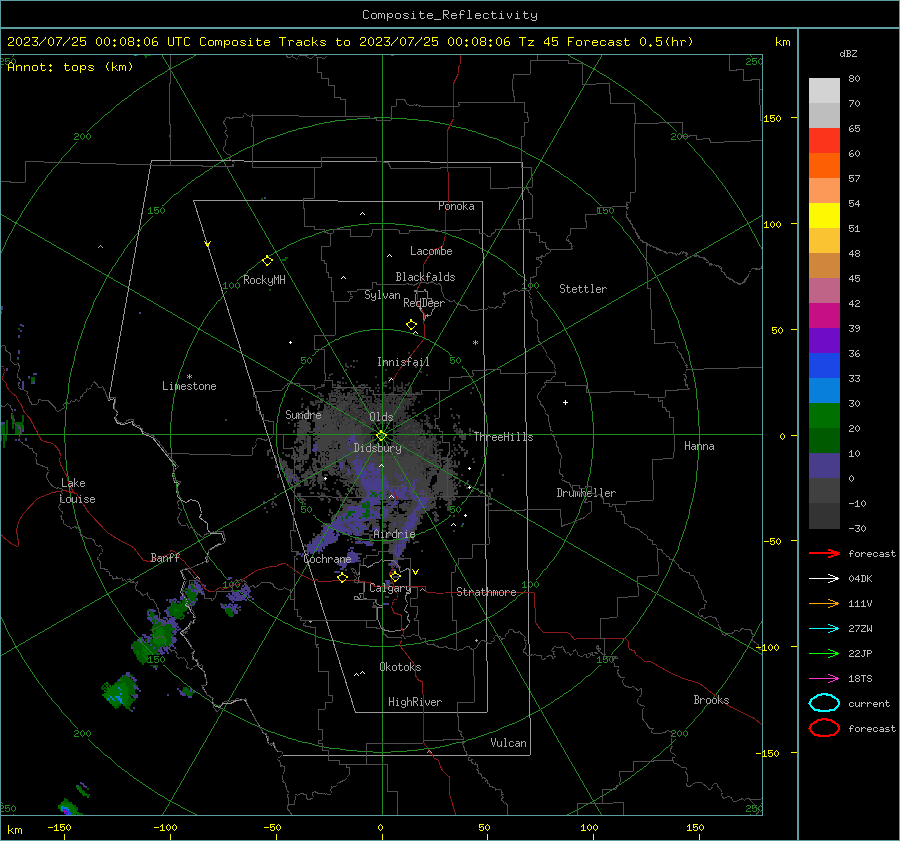Select the light grey 70–80 dBZ swatch
Screen dimensions: 900x841
[x=824, y=91]
